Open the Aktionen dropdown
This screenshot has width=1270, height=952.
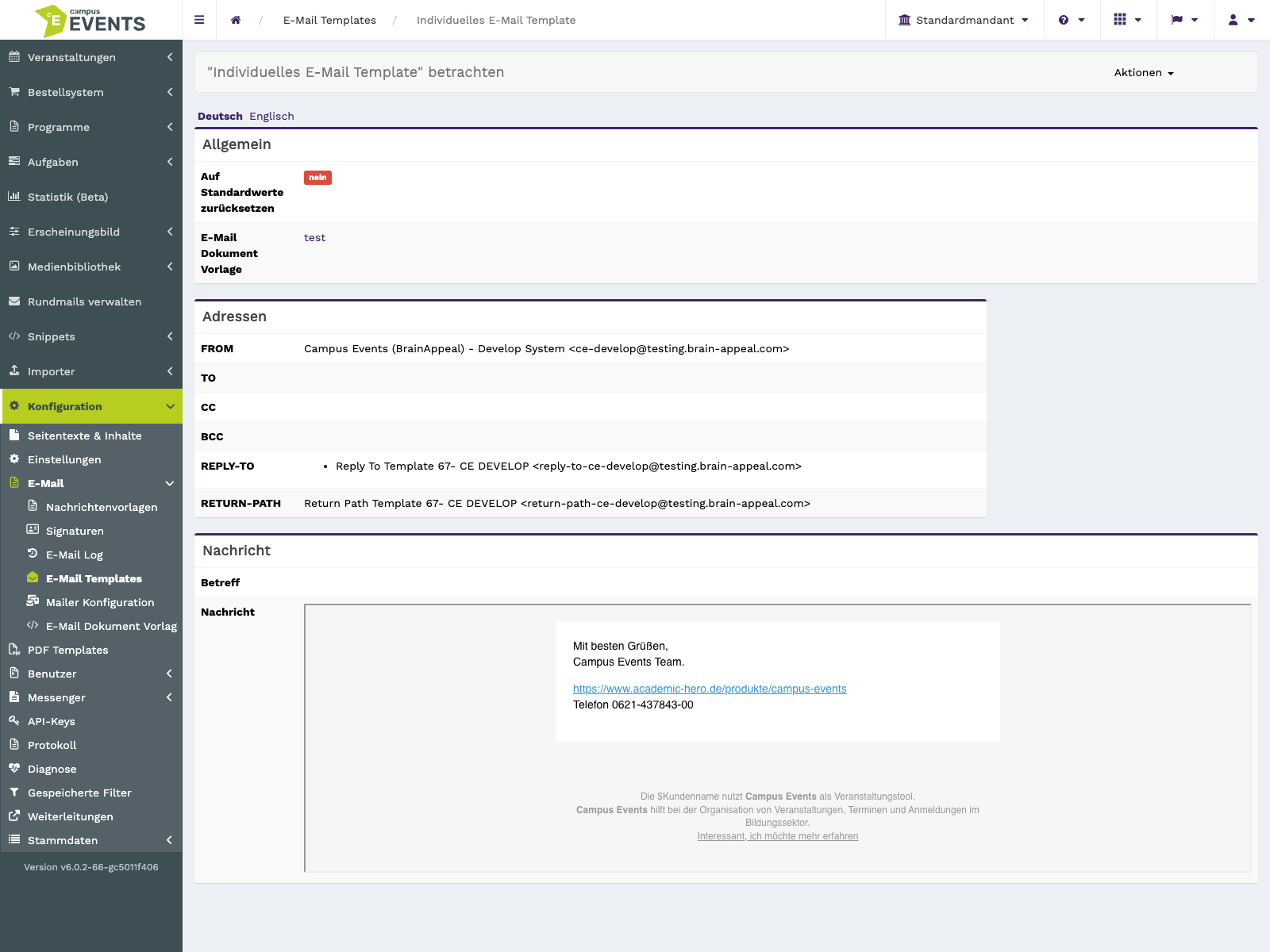pyautogui.click(x=1144, y=72)
